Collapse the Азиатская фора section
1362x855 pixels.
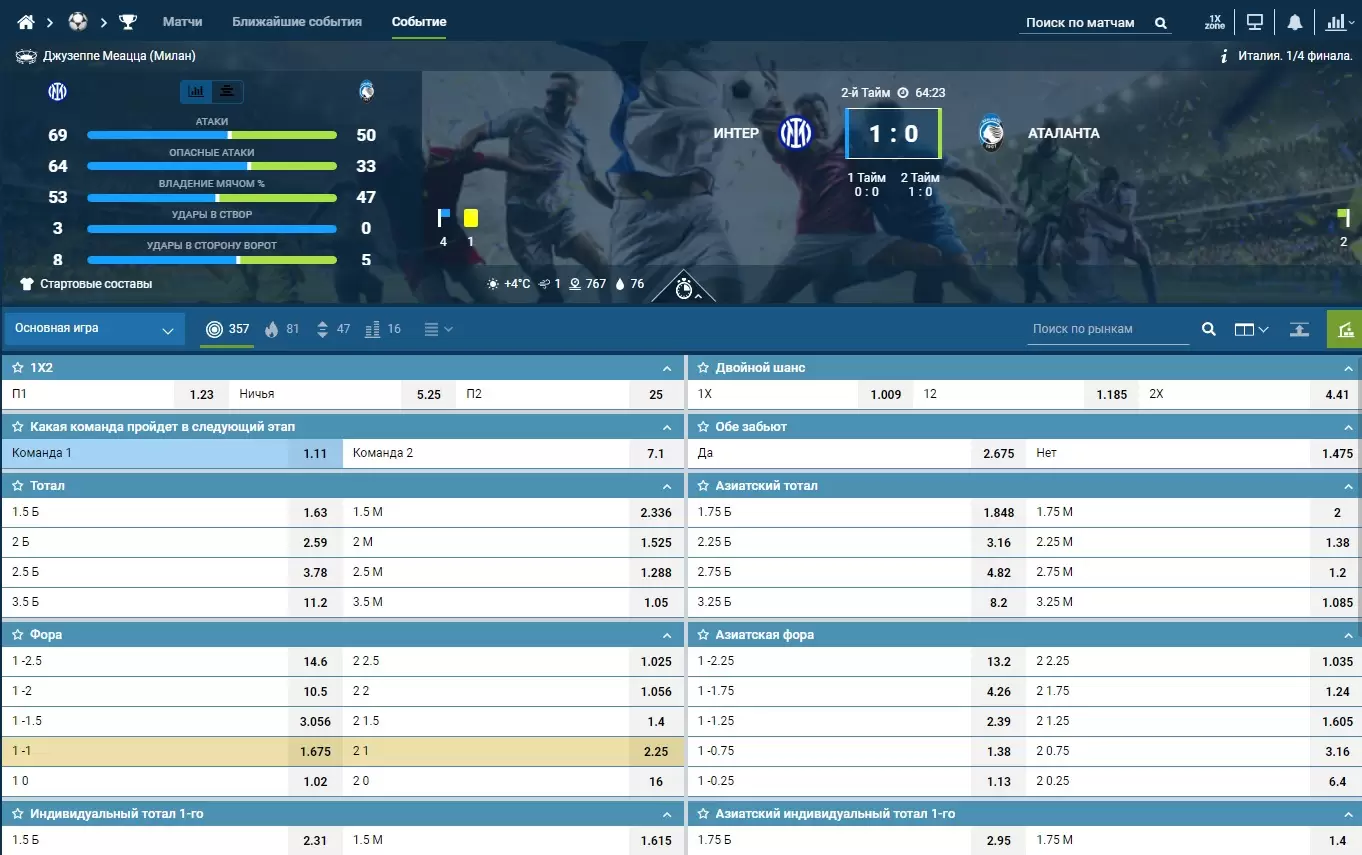click(x=1347, y=635)
